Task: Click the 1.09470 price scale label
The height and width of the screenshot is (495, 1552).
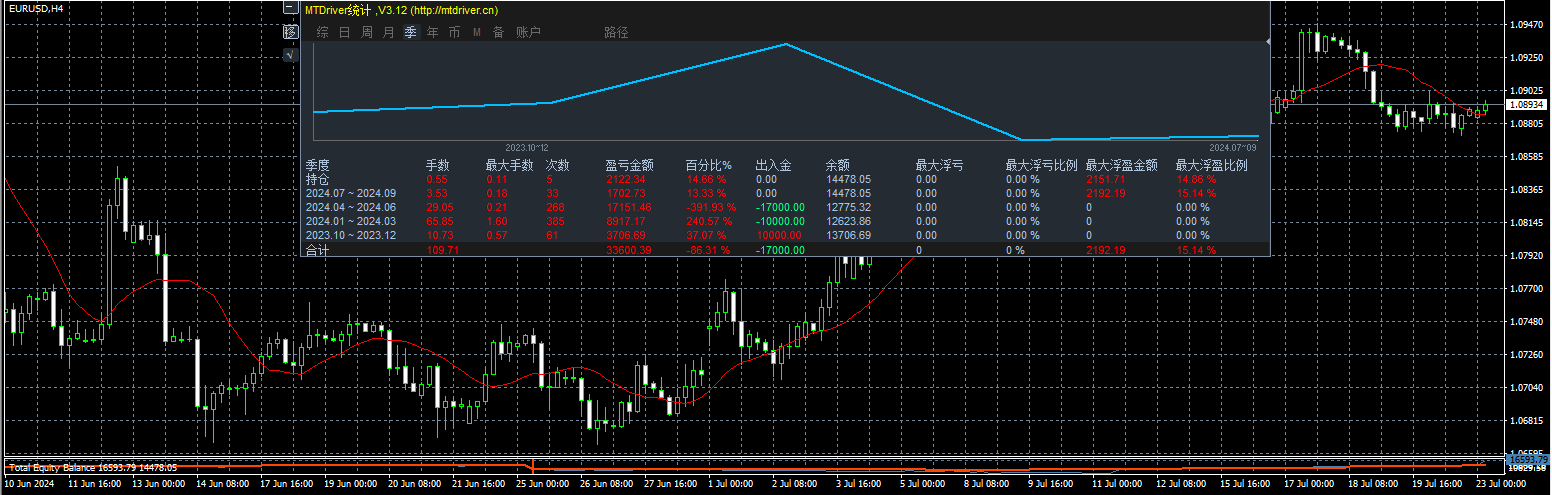Action: (1526, 26)
